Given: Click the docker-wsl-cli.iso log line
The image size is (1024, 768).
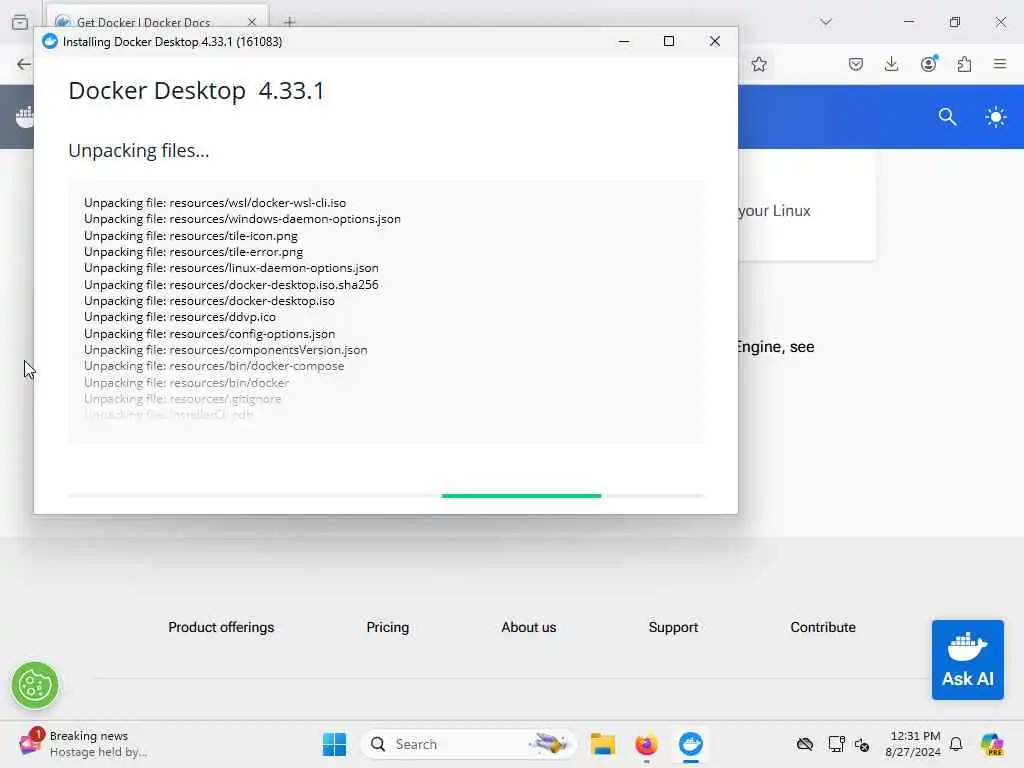Looking at the screenshot, I should click(215, 203).
